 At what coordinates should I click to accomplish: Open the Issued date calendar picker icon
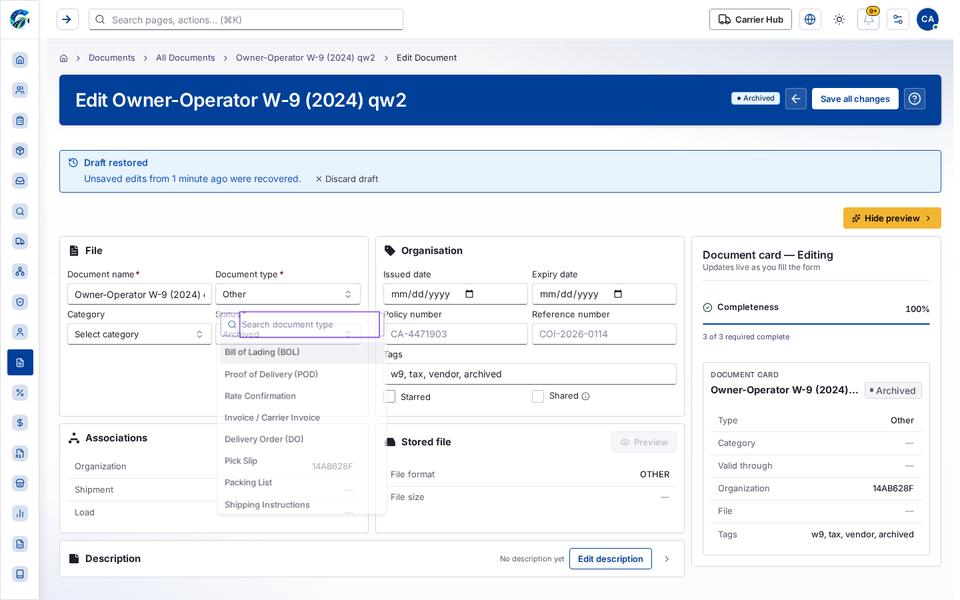point(470,294)
